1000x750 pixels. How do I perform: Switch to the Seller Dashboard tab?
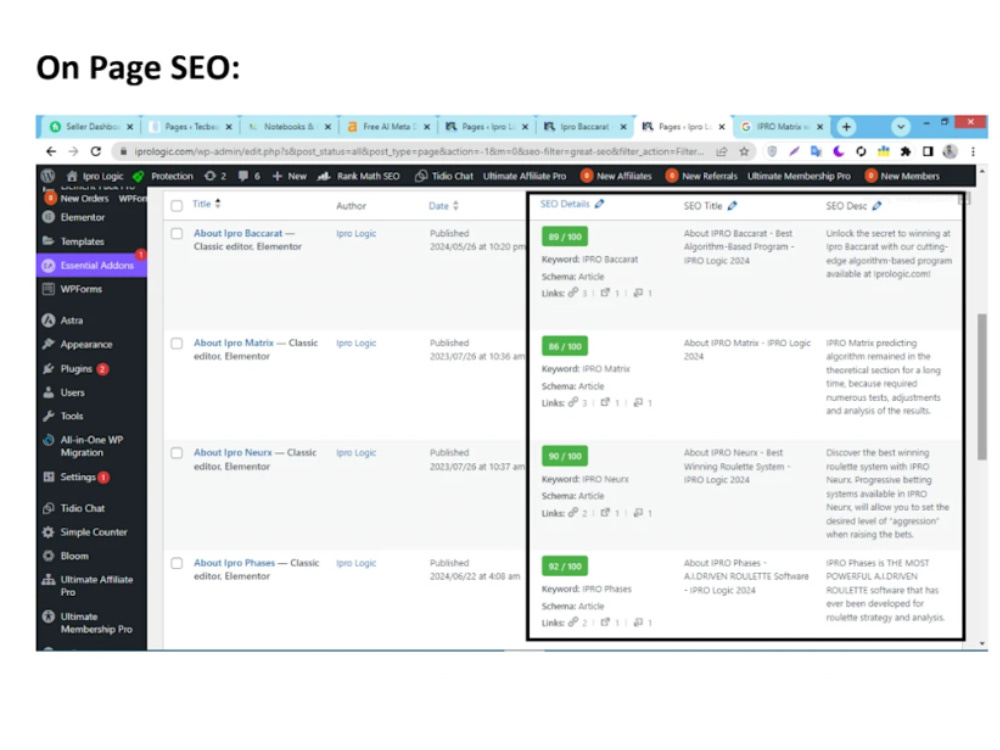coord(91,127)
